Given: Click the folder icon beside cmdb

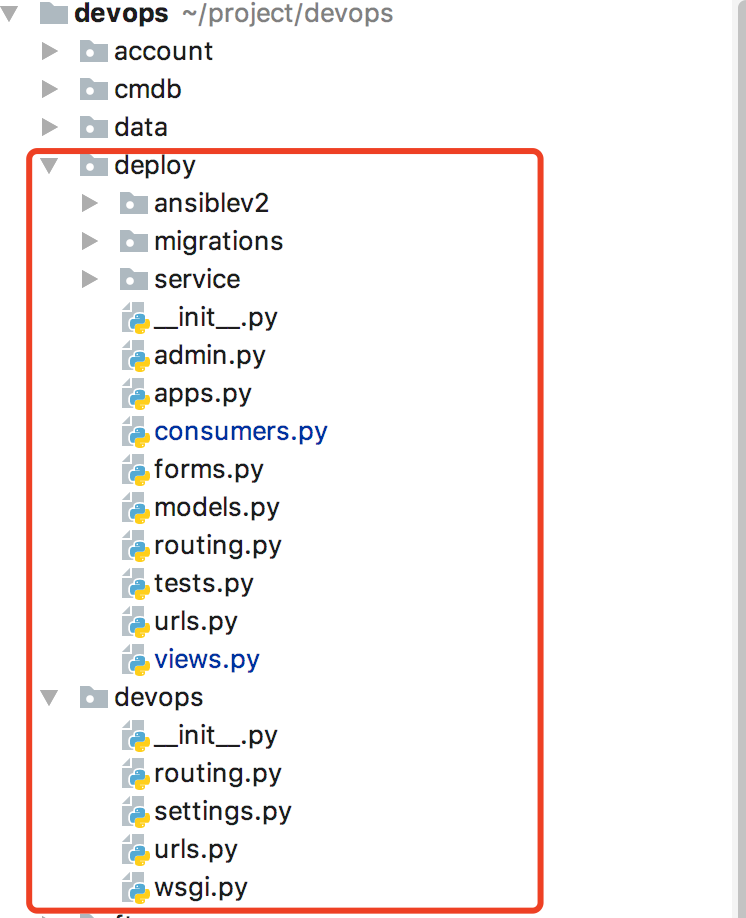Looking at the screenshot, I should (93, 90).
